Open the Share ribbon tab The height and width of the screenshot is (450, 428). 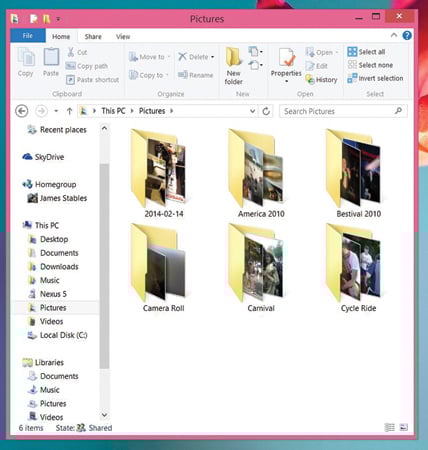(93, 37)
